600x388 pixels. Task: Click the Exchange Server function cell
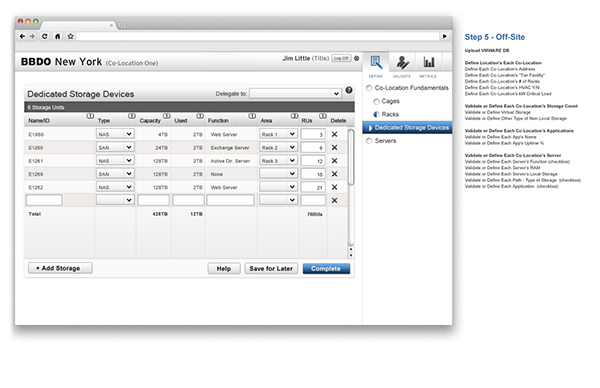tap(230, 148)
